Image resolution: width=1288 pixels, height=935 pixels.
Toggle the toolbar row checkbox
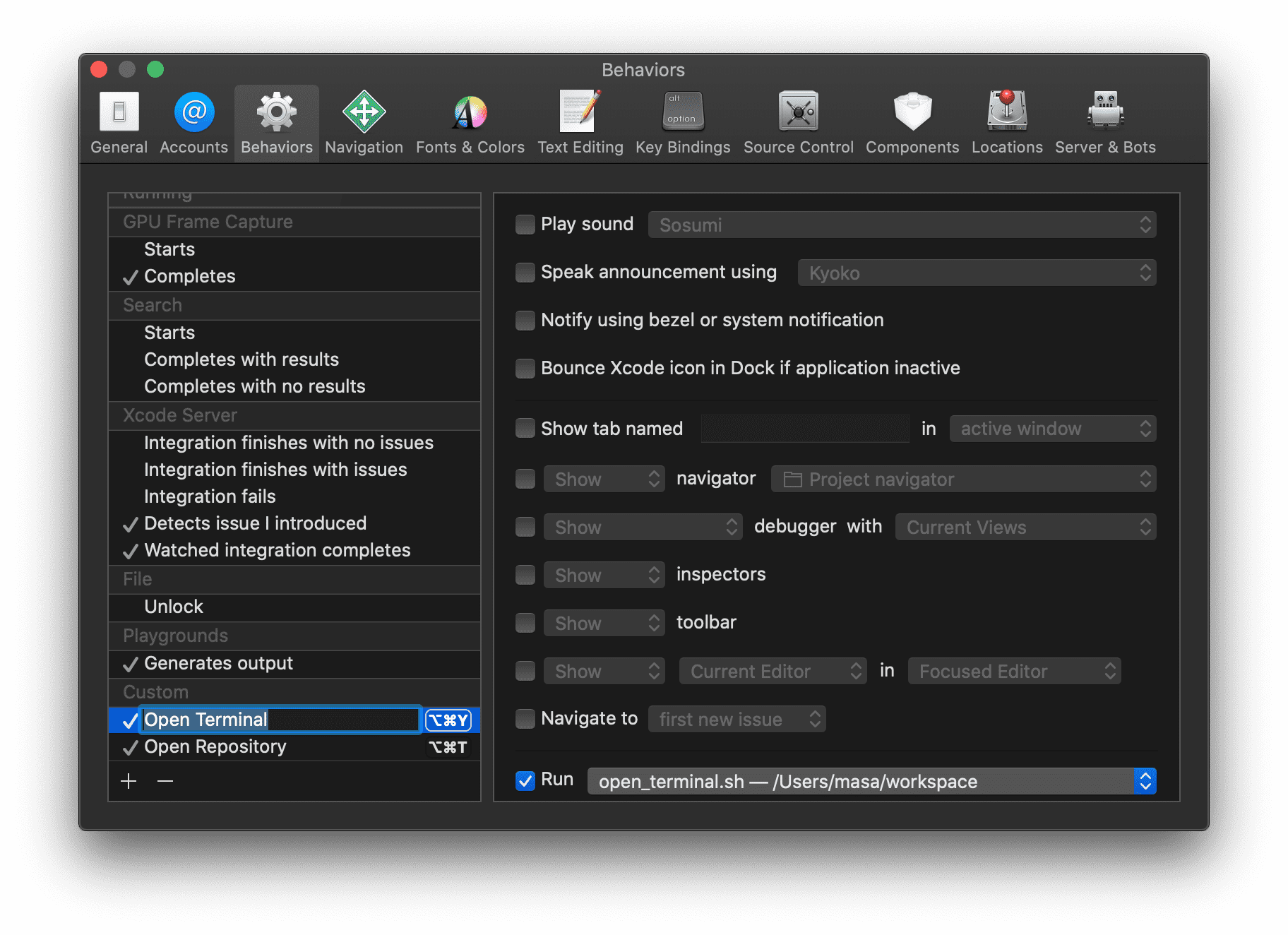pyautogui.click(x=525, y=623)
